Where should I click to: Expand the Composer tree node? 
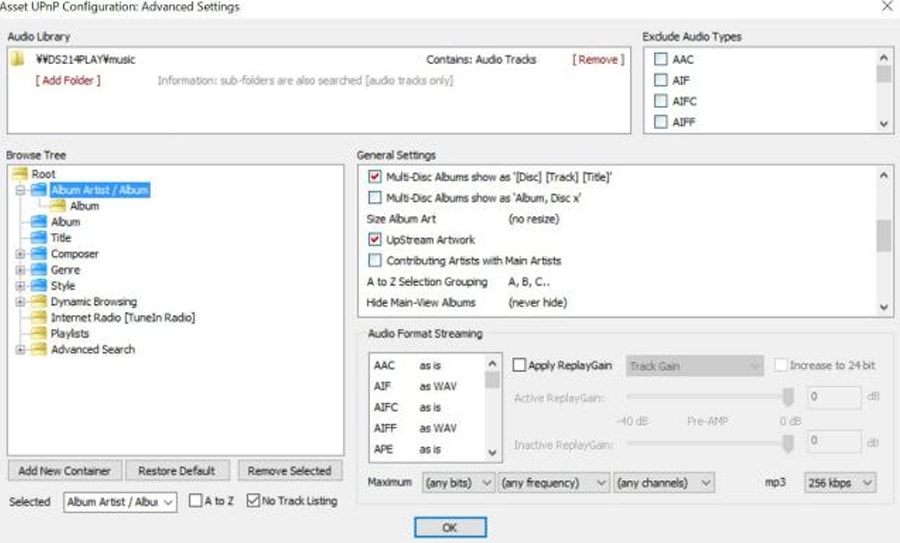20,254
